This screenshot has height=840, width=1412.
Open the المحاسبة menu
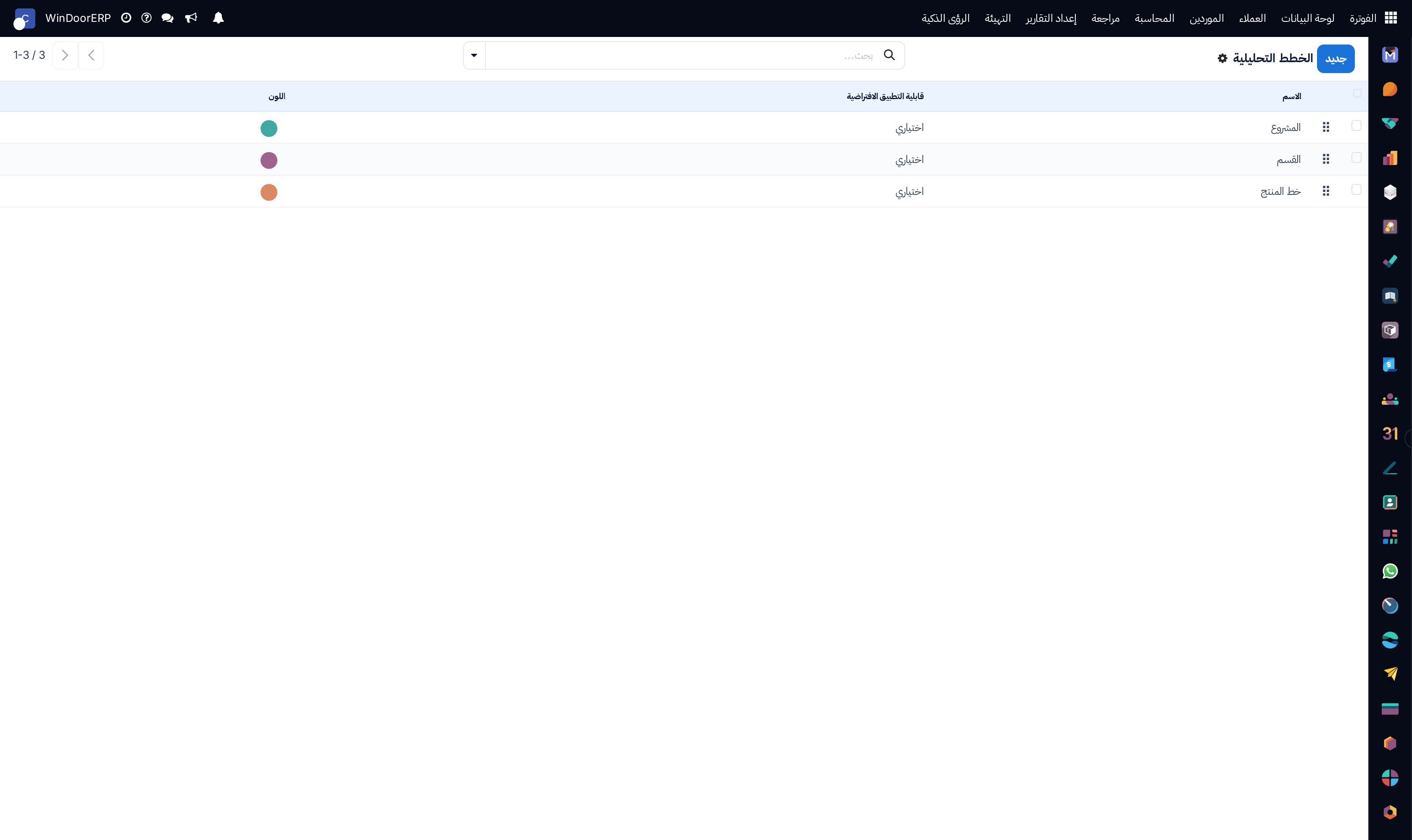click(x=1154, y=18)
